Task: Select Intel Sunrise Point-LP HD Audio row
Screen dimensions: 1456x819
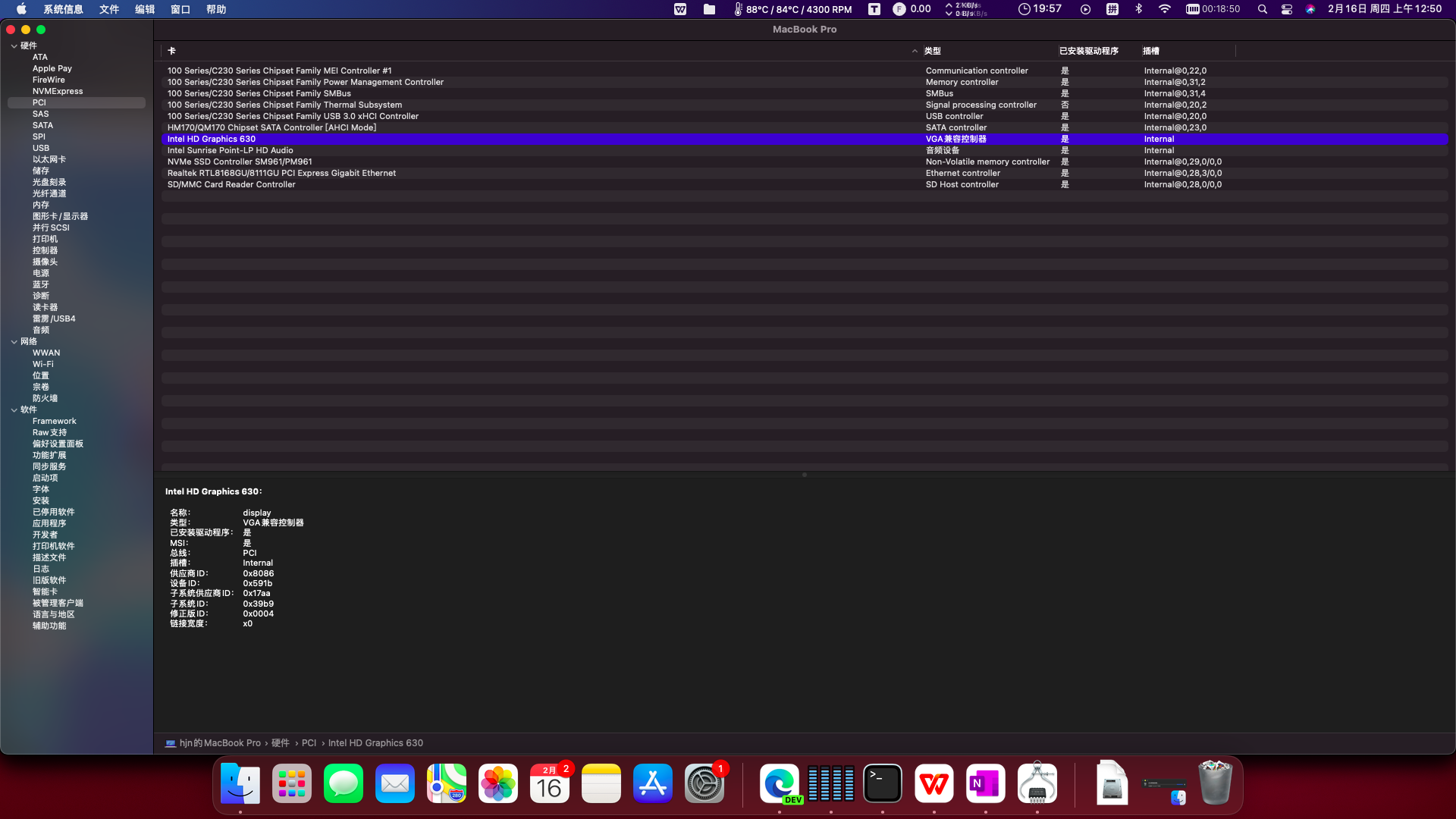Action: click(805, 150)
